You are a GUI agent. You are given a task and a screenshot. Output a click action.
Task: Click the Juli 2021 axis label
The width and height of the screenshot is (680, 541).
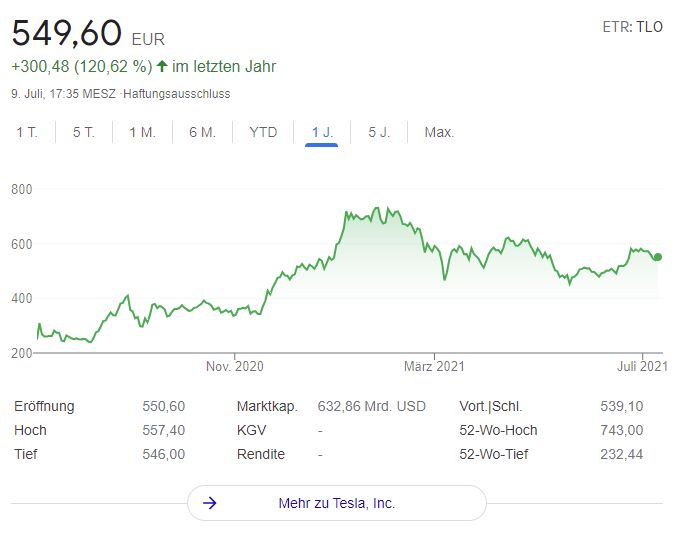tap(639, 367)
